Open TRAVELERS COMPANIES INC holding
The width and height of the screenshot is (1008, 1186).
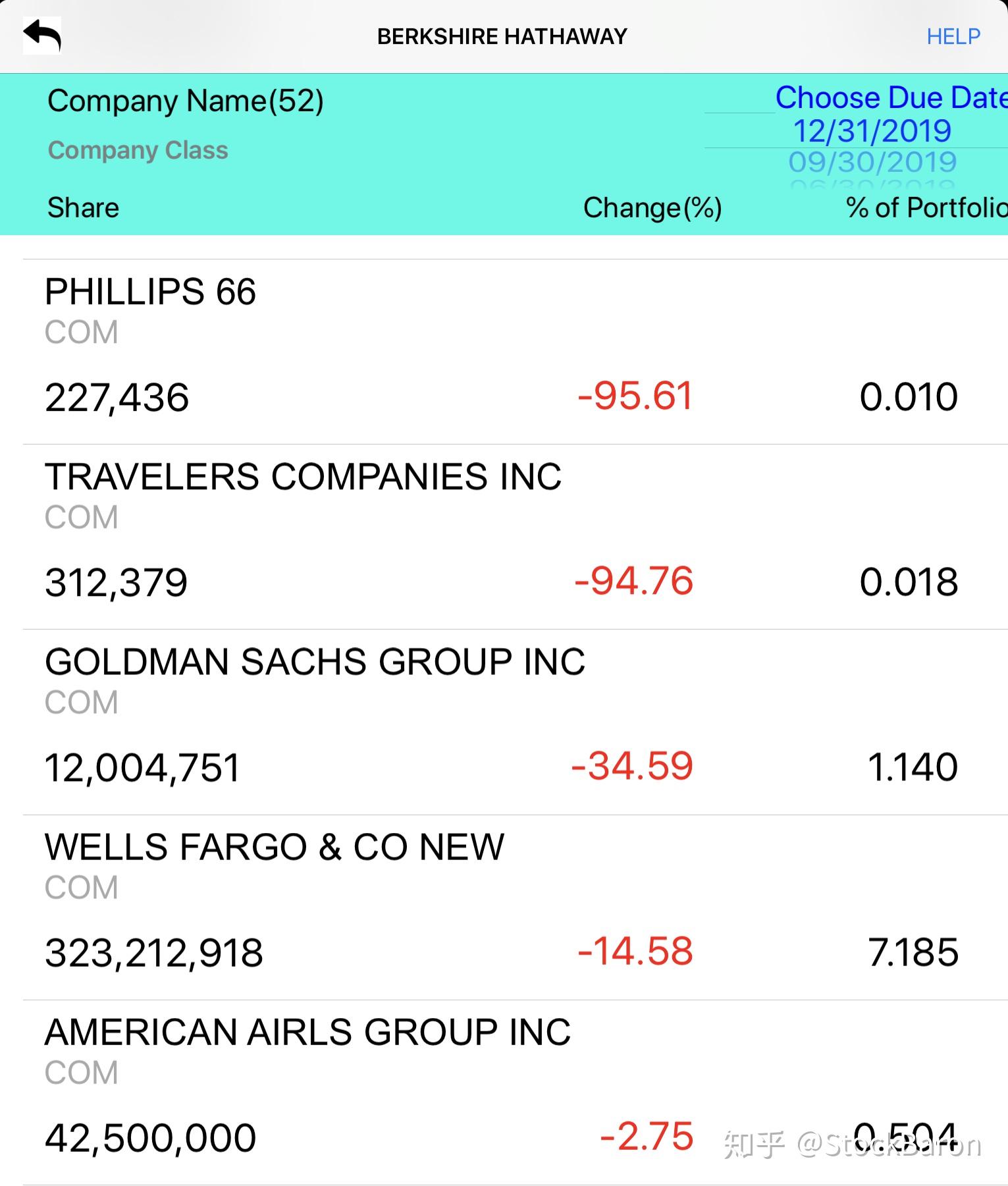[x=516, y=537]
